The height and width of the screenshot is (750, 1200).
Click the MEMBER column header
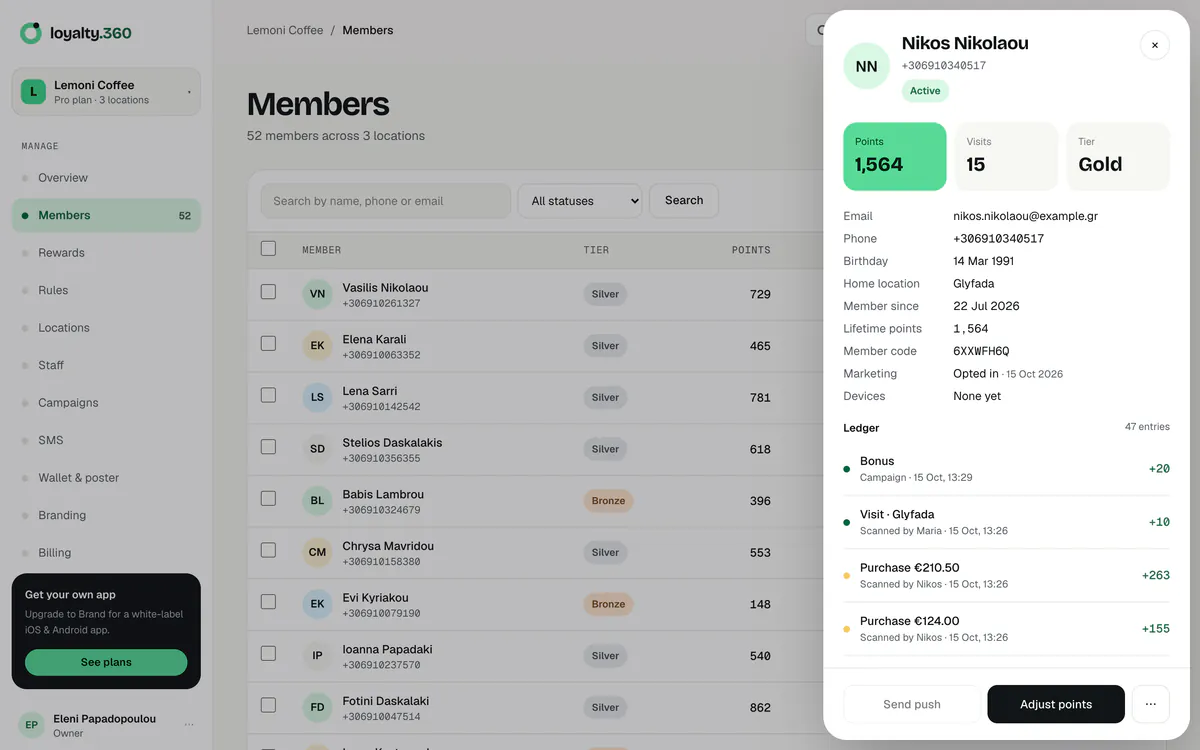click(322, 250)
